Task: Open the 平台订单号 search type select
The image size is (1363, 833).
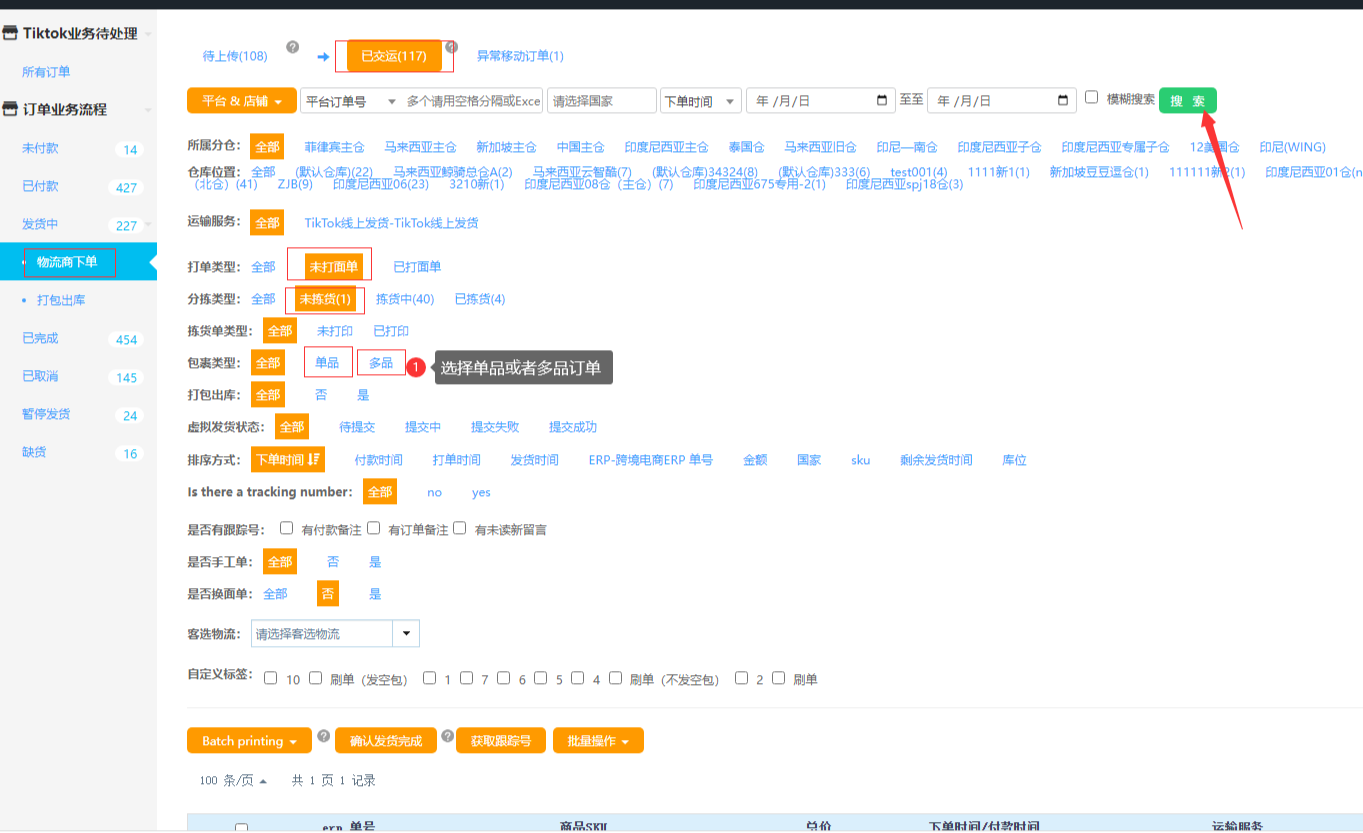Action: 351,101
